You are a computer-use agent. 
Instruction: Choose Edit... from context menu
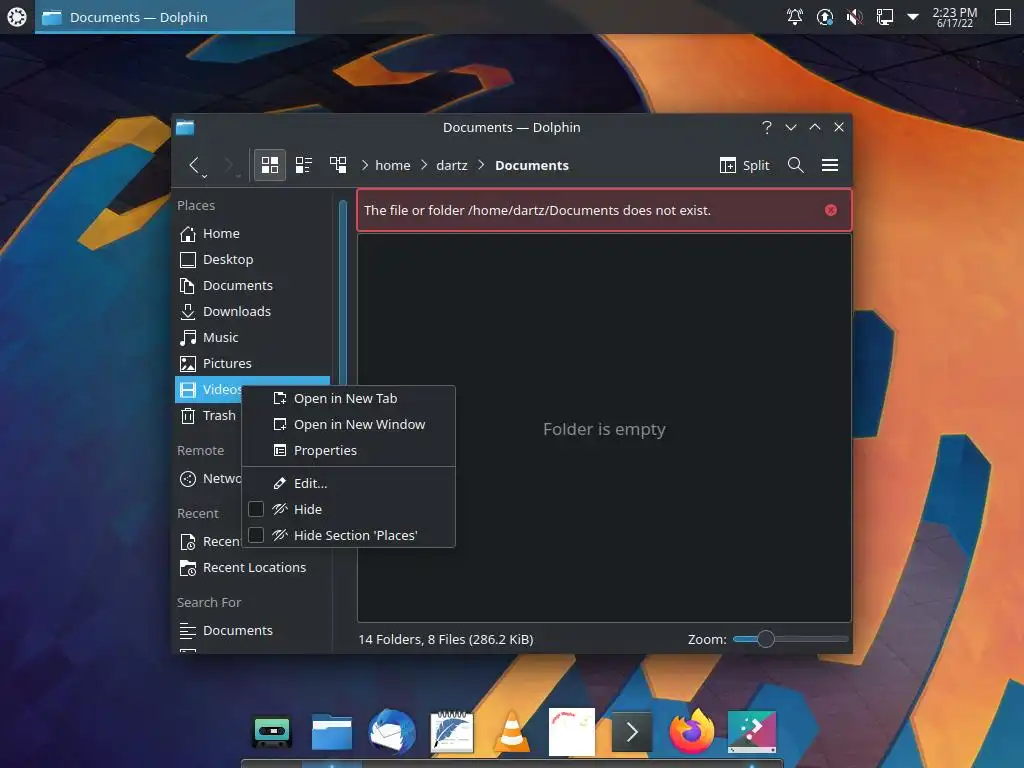[x=348, y=483]
